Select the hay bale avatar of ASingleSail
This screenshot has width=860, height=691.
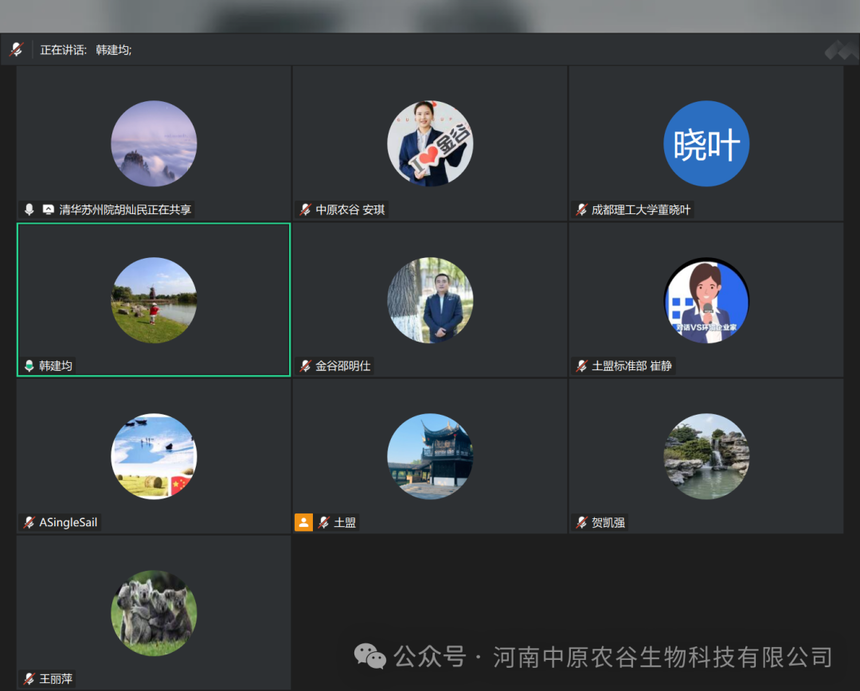pos(154,456)
